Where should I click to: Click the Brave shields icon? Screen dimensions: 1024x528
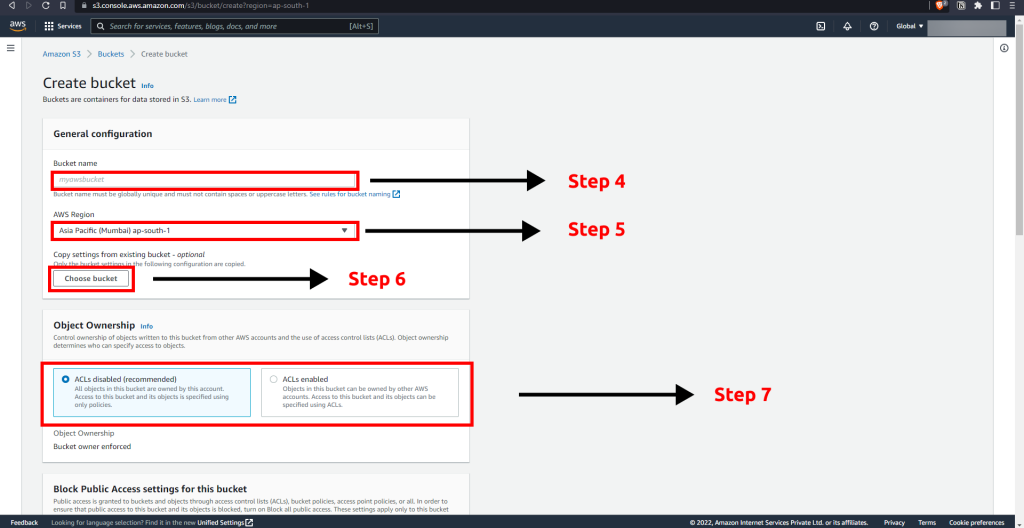pyautogui.click(x=940, y=5)
